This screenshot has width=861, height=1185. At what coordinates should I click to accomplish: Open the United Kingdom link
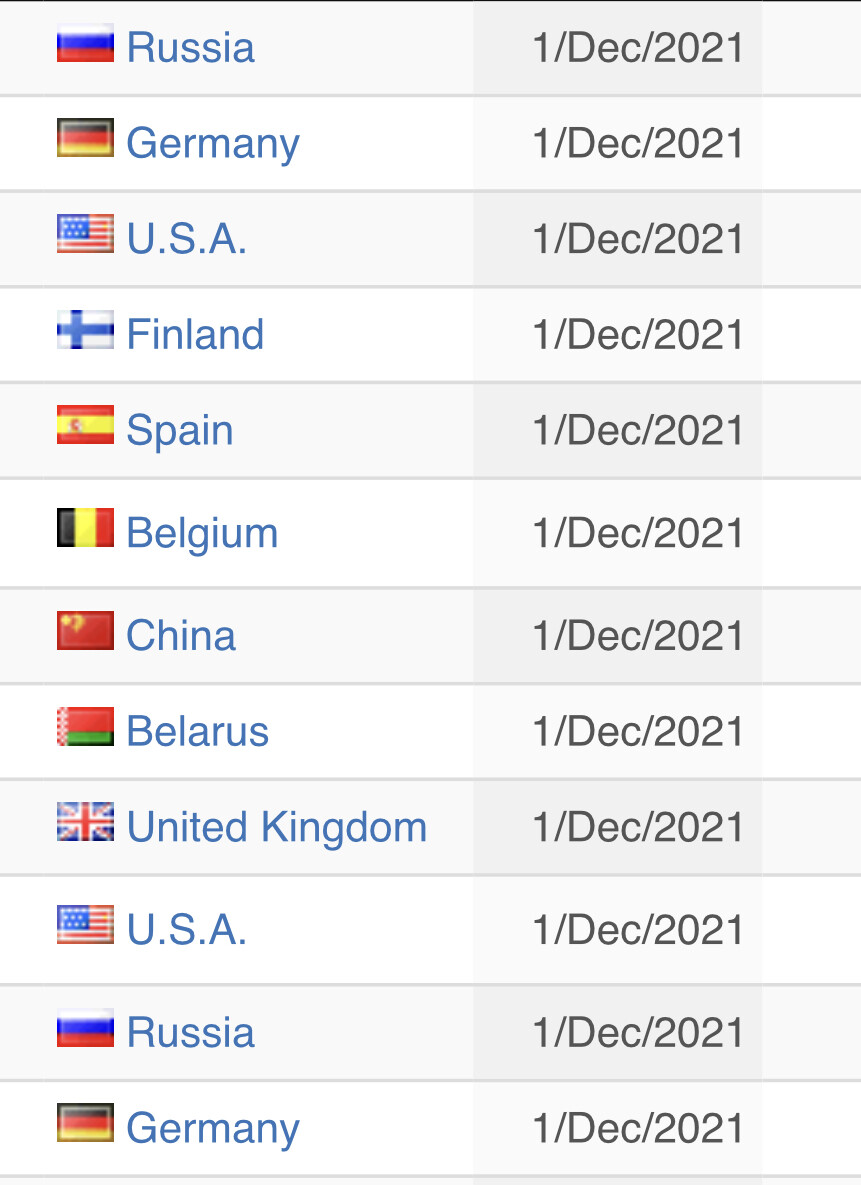click(277, 828)
